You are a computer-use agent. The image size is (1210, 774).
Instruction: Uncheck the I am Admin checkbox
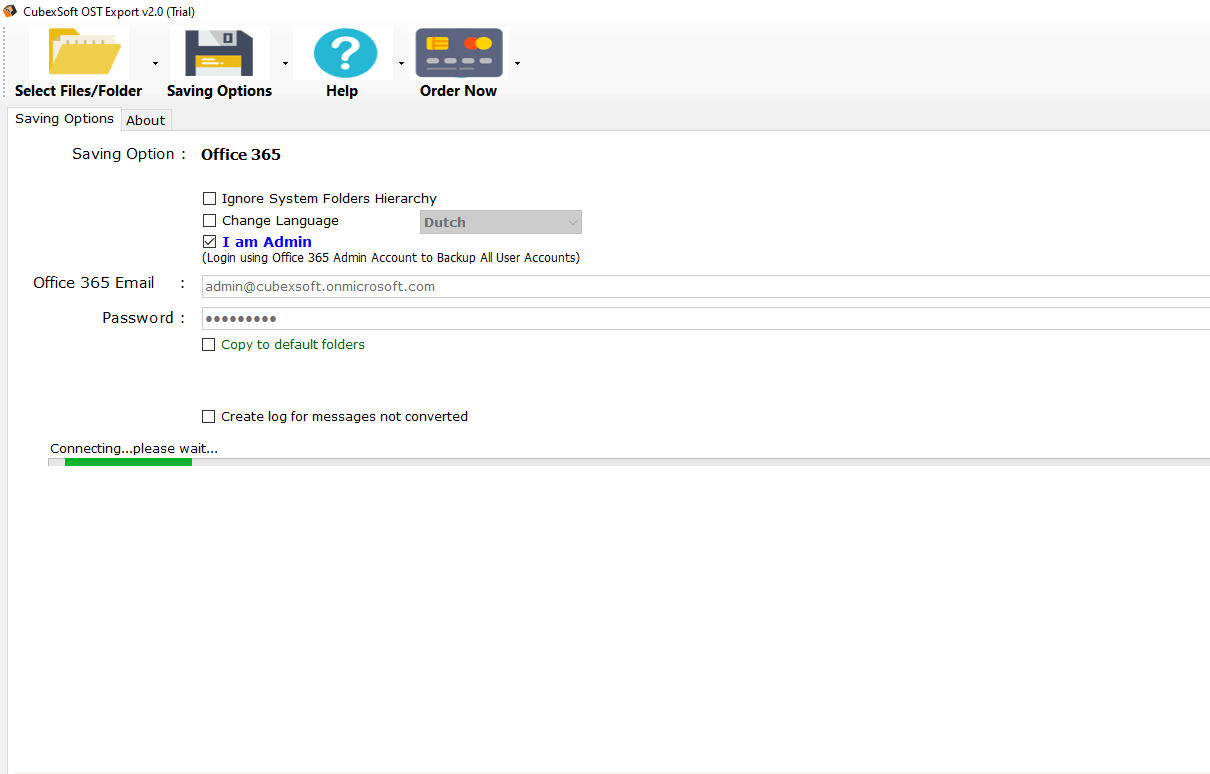point(209,242)
